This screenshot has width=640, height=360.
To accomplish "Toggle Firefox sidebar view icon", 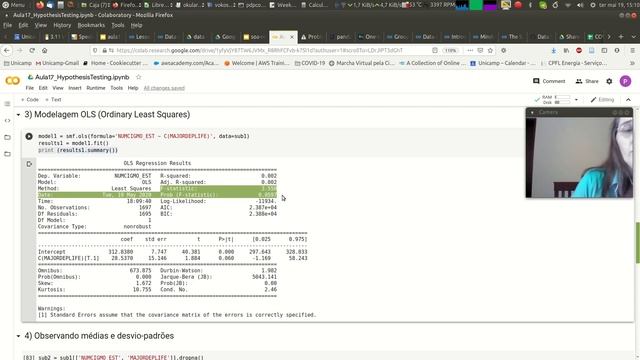I will [604, 50].
